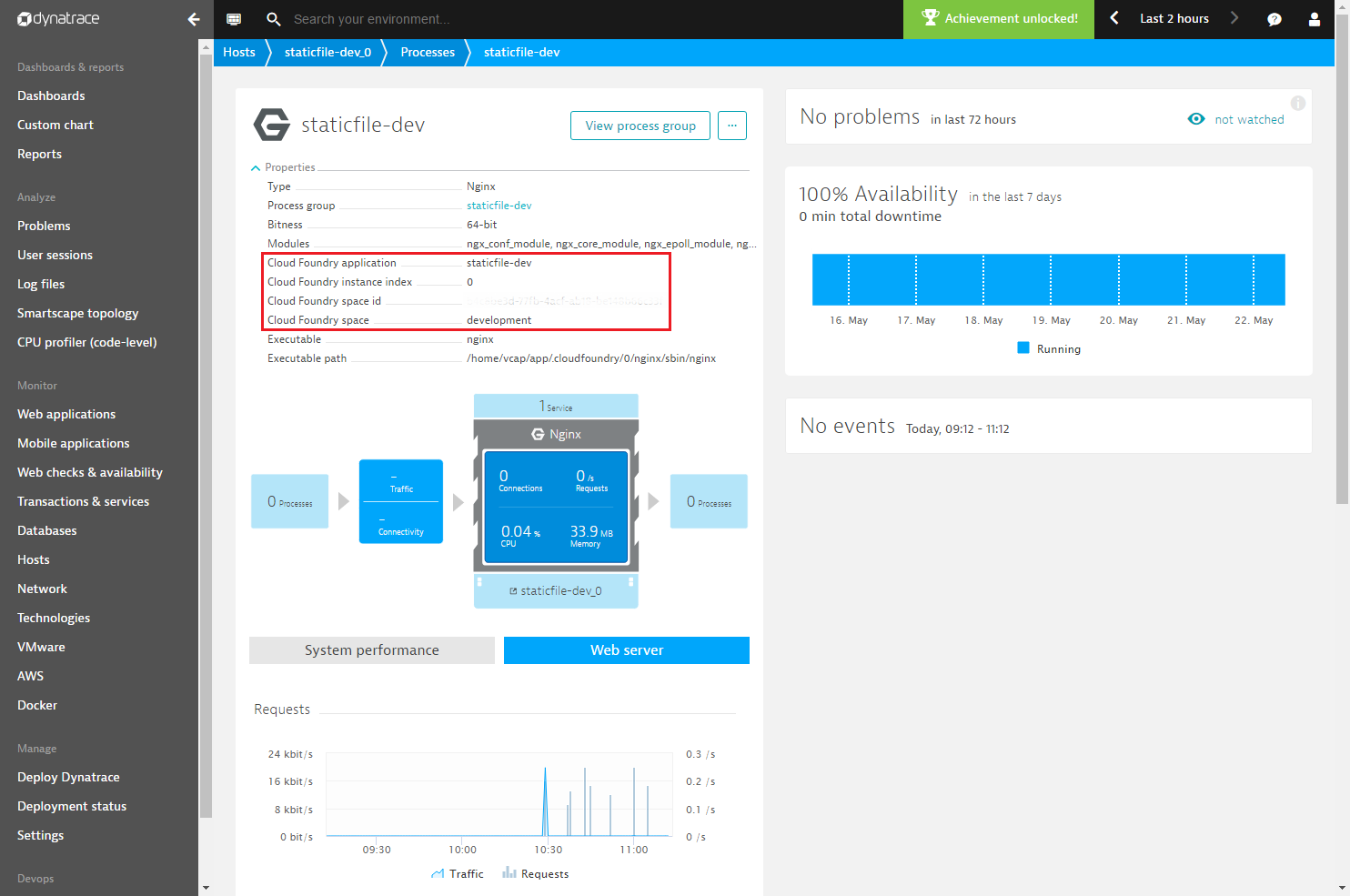Open the dashboard icon in top bar

[x=234, y=19]
